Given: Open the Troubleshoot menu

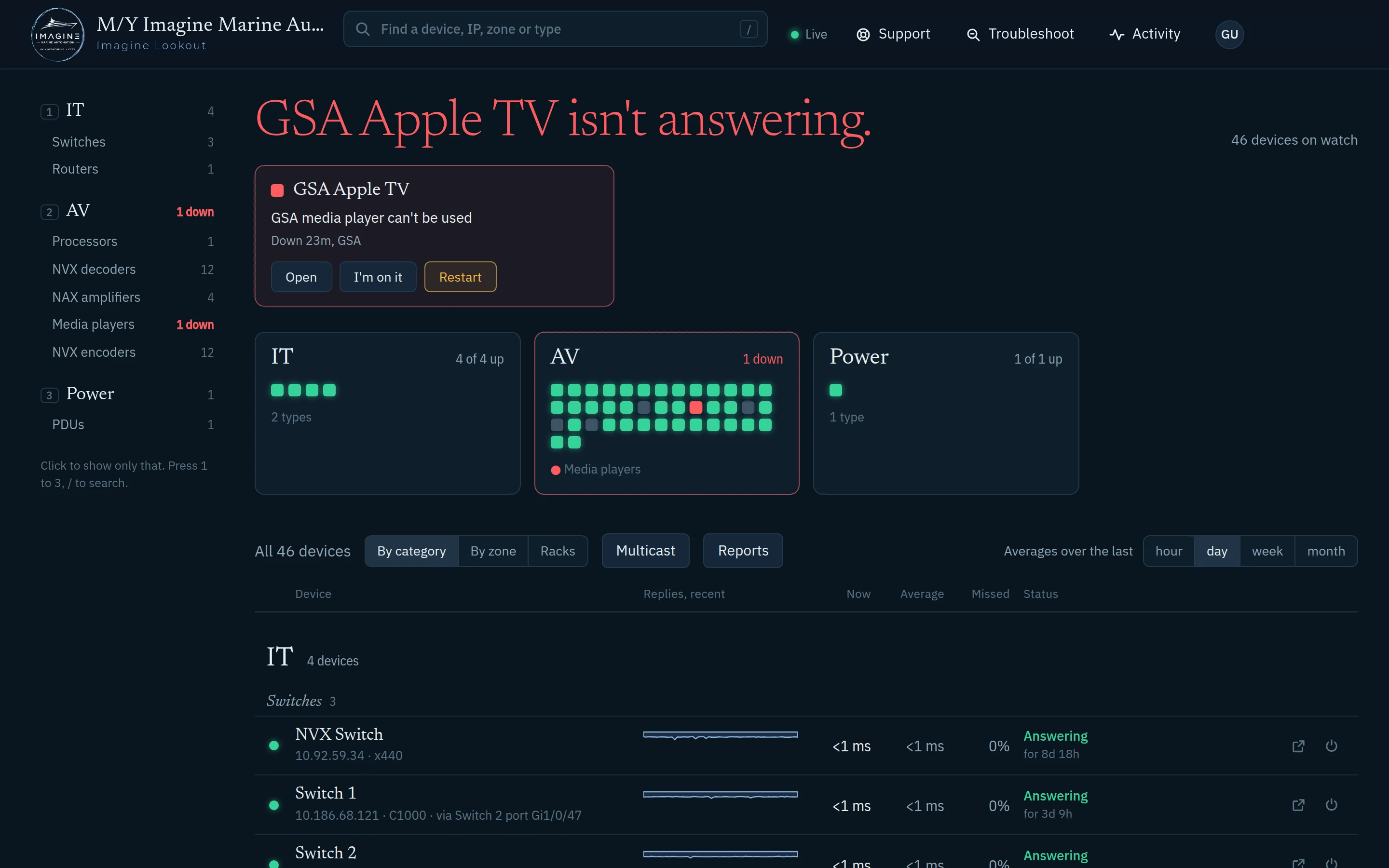Looking at the screenshot, I should click(1020, 34).
